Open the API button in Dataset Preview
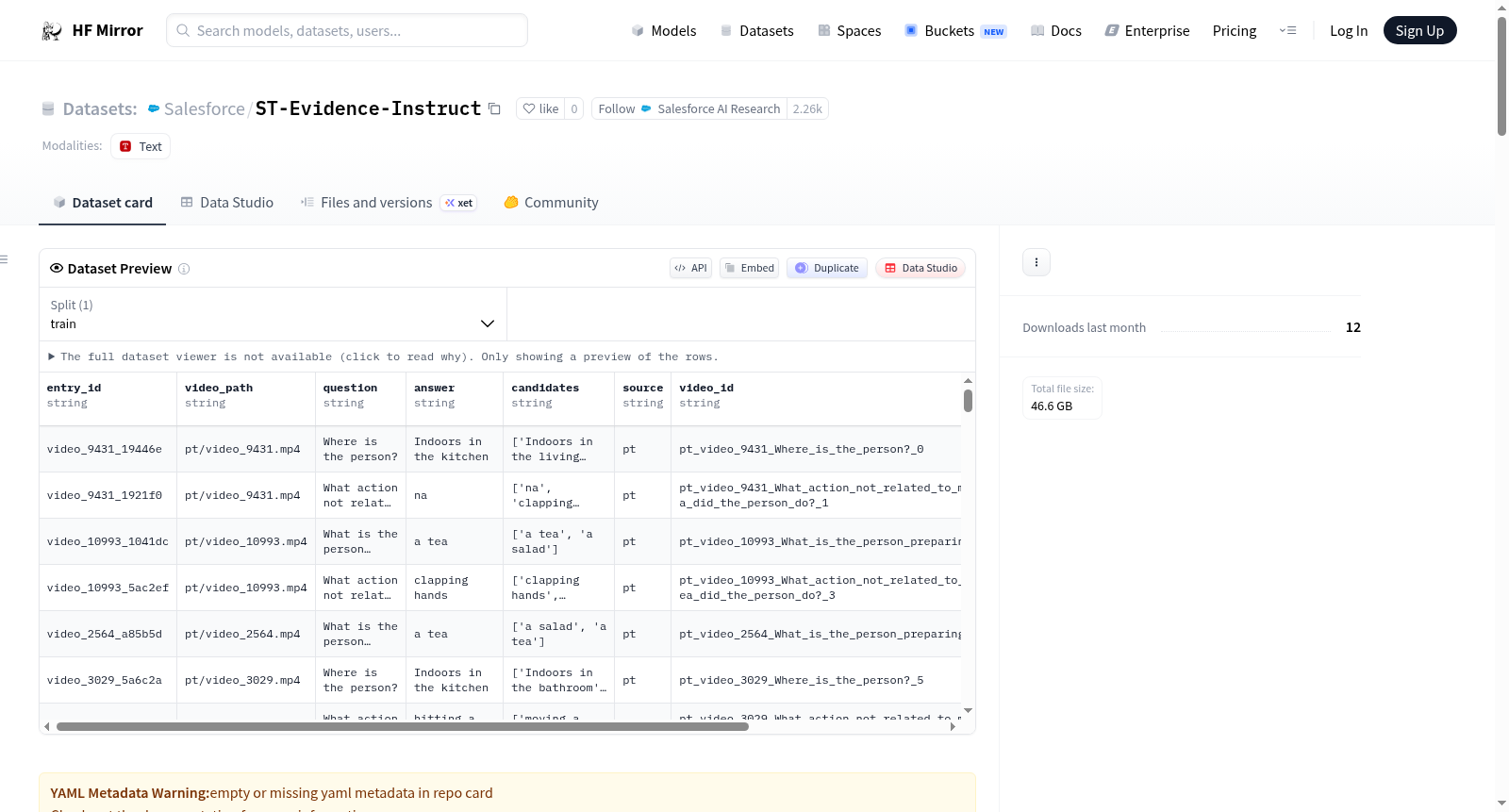This screenshot has height=812, width=1509. click(x=690, y=268)
